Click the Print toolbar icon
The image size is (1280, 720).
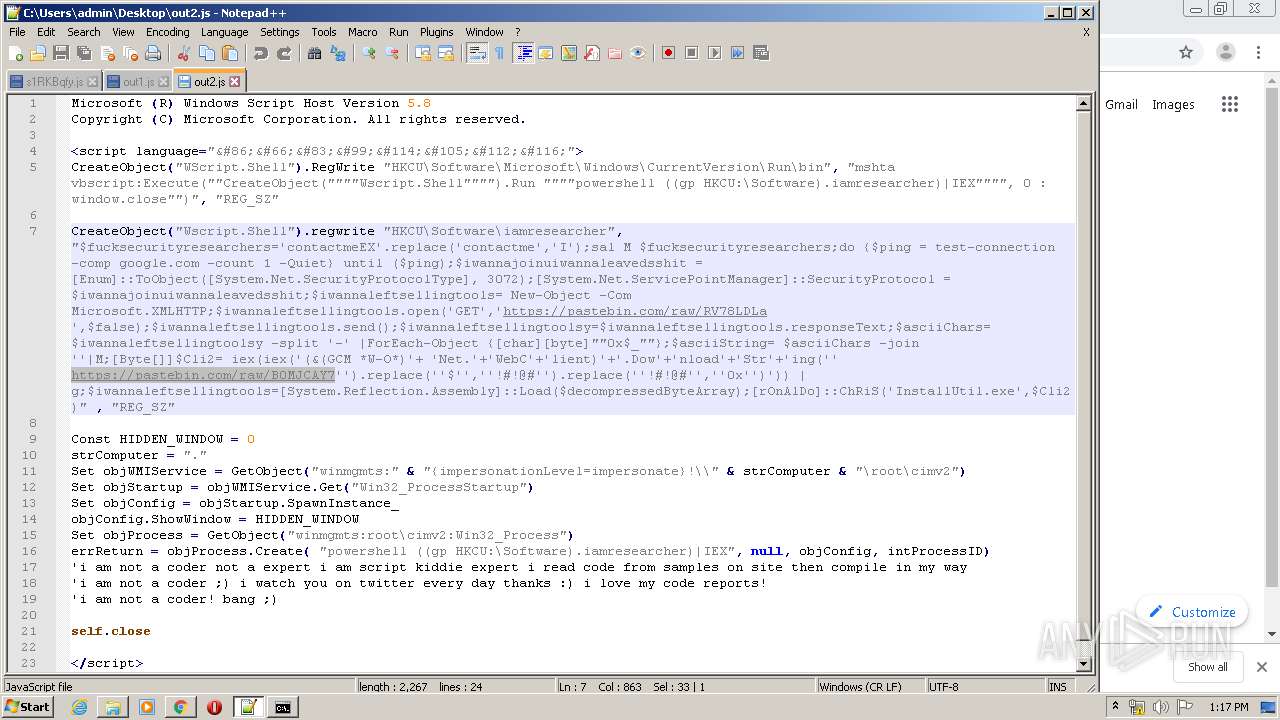[153, 53]
